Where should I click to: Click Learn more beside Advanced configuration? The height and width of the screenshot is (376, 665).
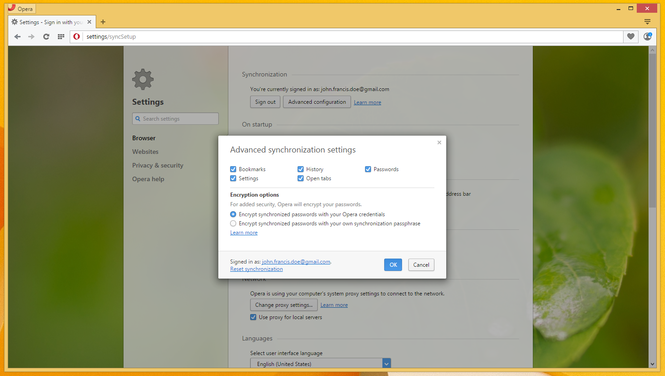(367, 102)
